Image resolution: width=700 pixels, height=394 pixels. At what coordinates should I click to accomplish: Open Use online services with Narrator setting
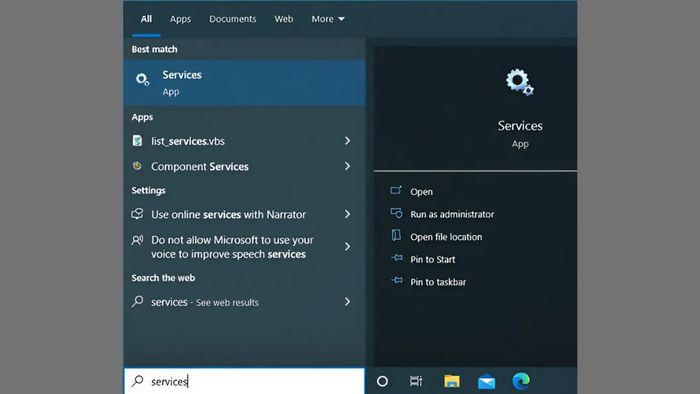pos(244,214)
